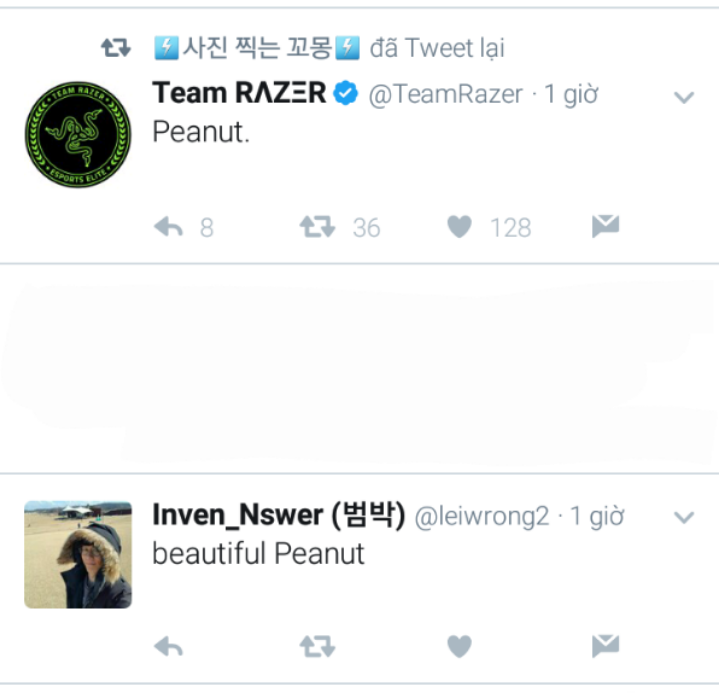Retweet Team Razer's Peanut tweet

point(318,228)
